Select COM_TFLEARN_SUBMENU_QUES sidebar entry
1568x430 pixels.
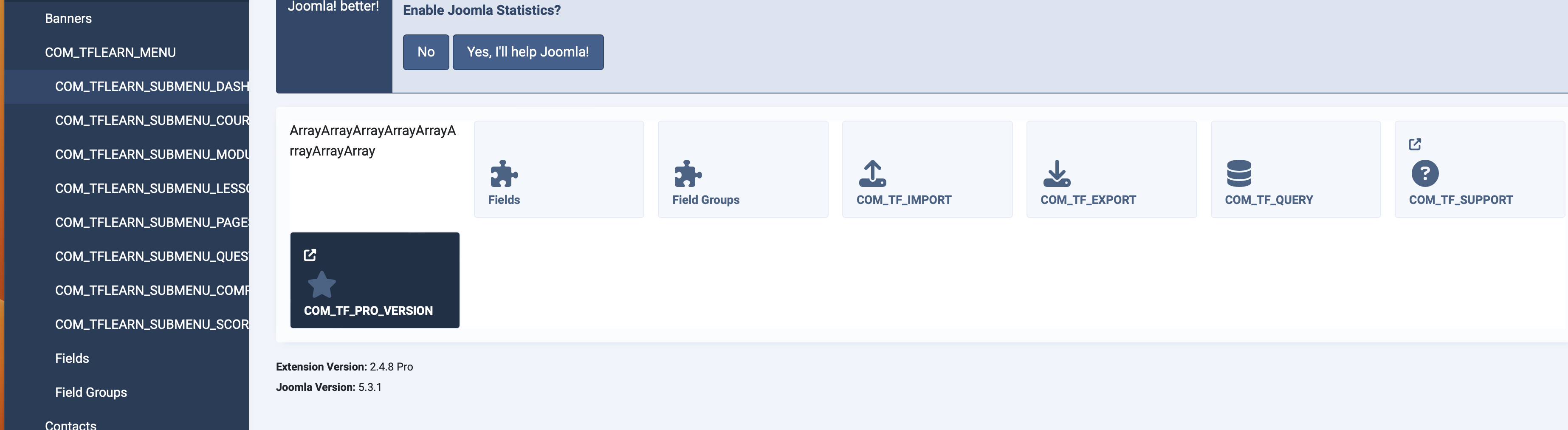pyautogui.click(x=152, y=257)
